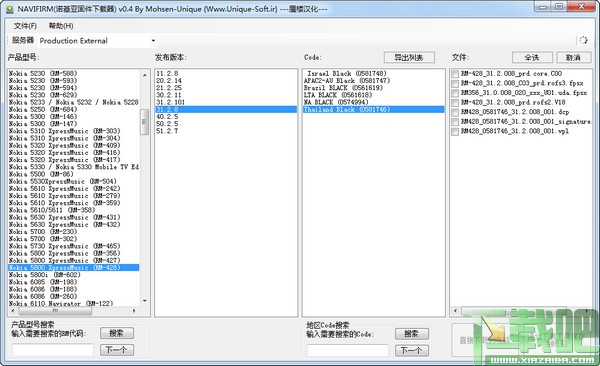Select Nokia 5233 / Nokia 5232 product row
This screenshot has height=366, width=600.
tap(74, 102)
